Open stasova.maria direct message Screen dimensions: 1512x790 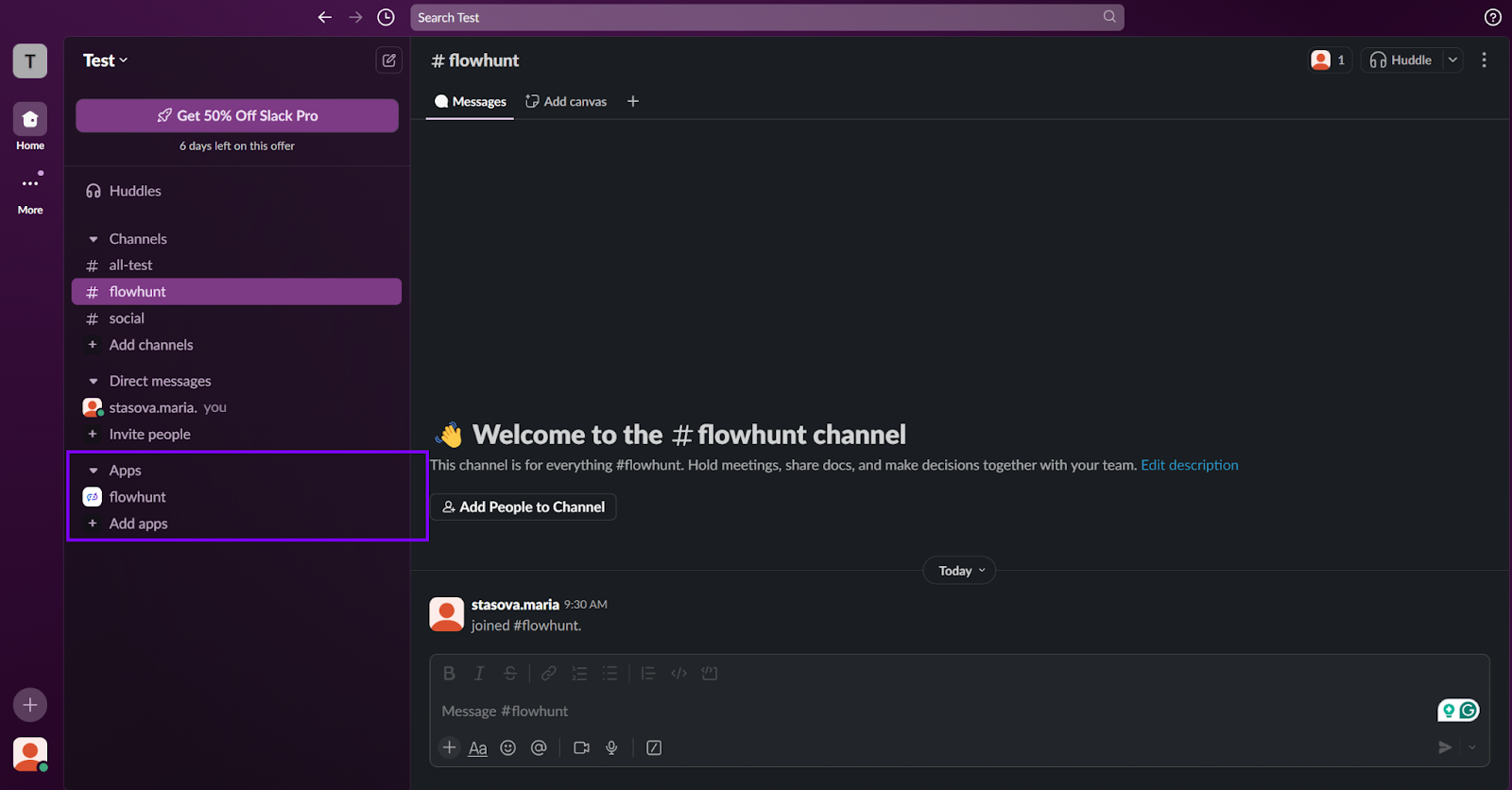(236, 407)
